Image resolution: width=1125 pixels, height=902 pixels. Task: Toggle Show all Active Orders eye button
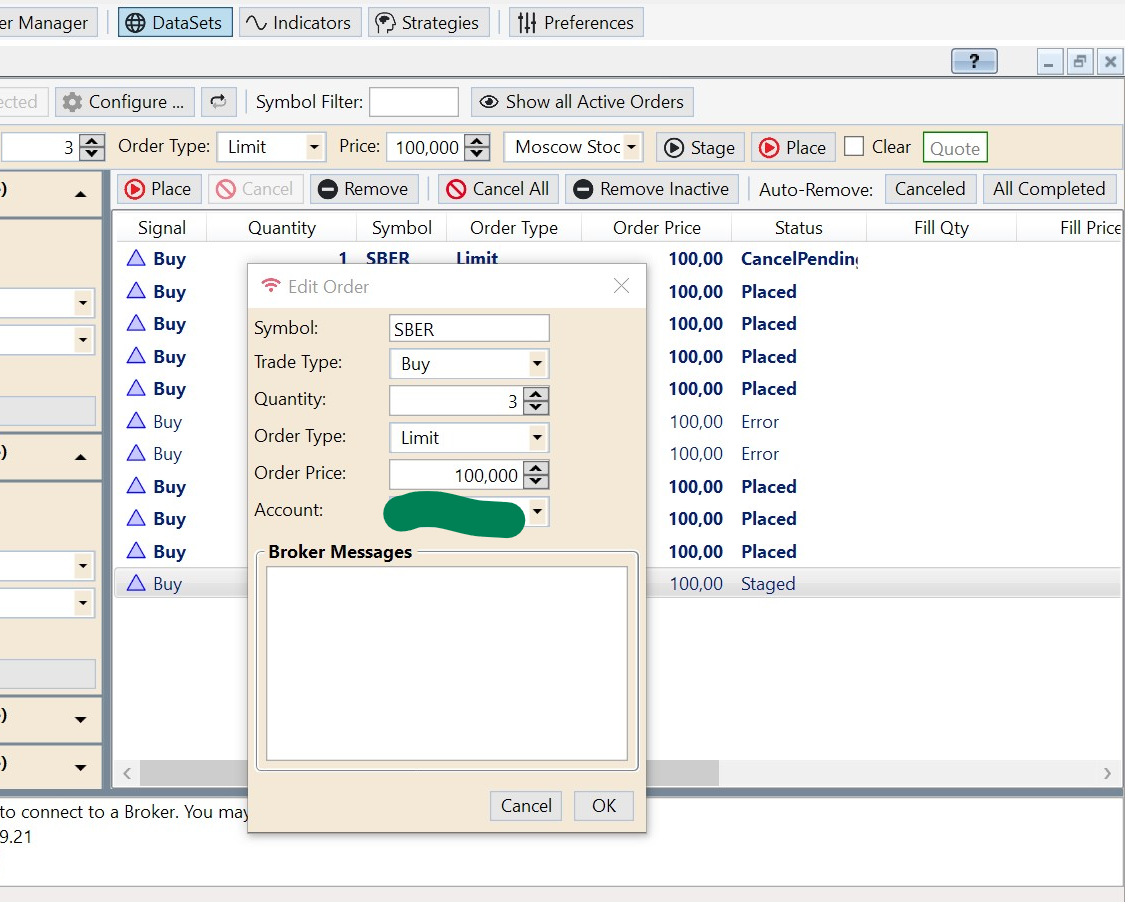pos(582,101)
